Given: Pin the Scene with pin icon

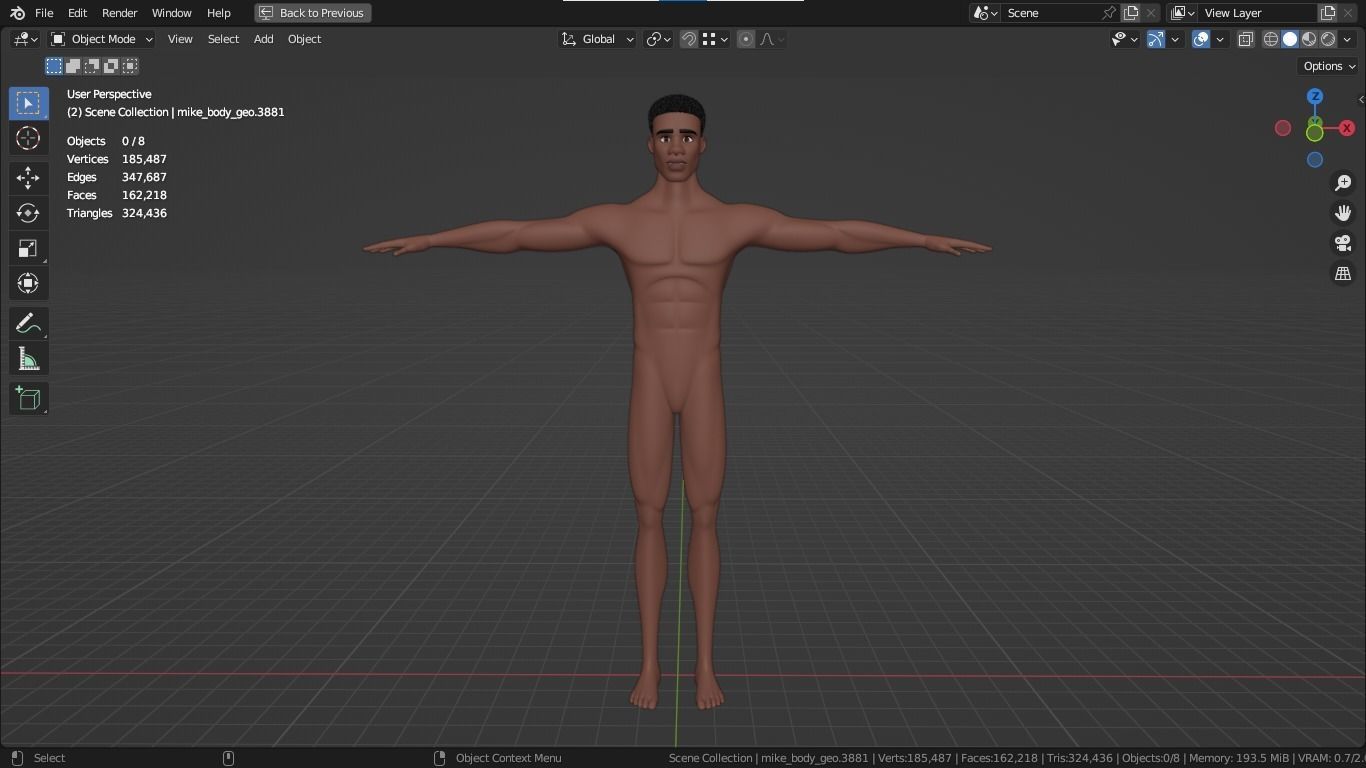Looking at the screenshot, I should 1108,13.
